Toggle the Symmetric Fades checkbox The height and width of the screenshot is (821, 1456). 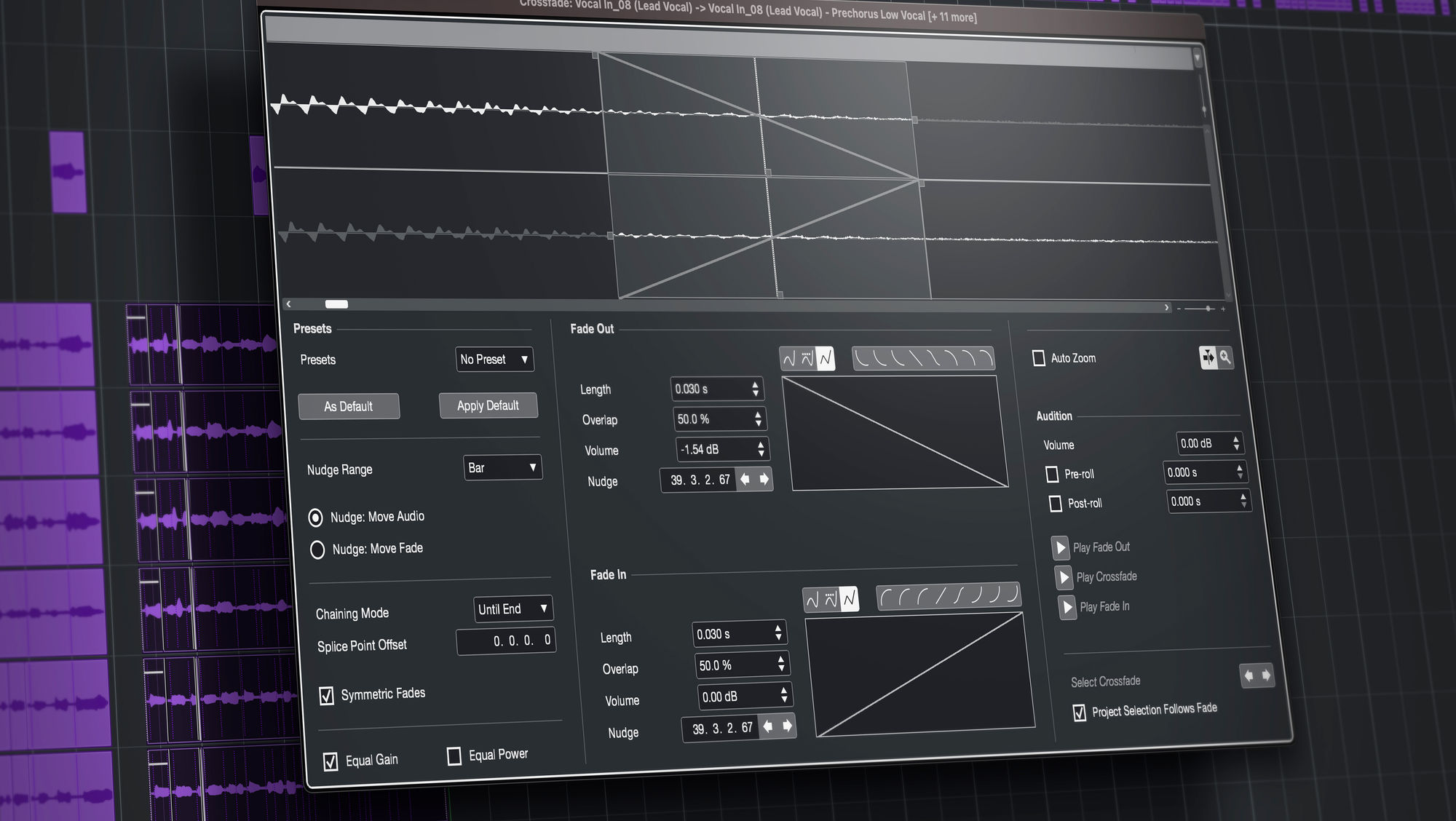point(327,696)
